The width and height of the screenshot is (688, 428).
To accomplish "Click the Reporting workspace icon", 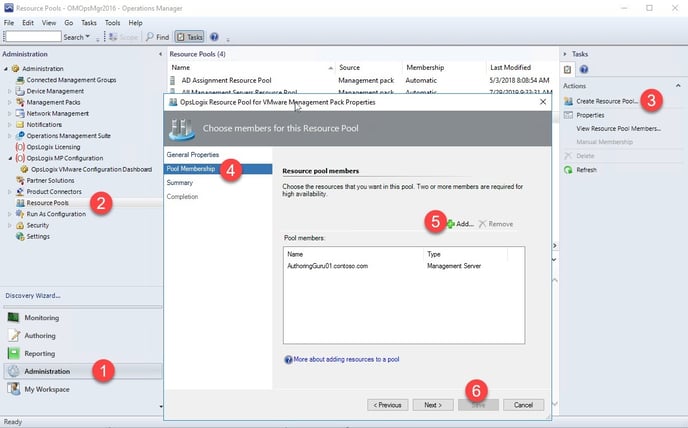I will pyautogui.click(x=14, y=353).
